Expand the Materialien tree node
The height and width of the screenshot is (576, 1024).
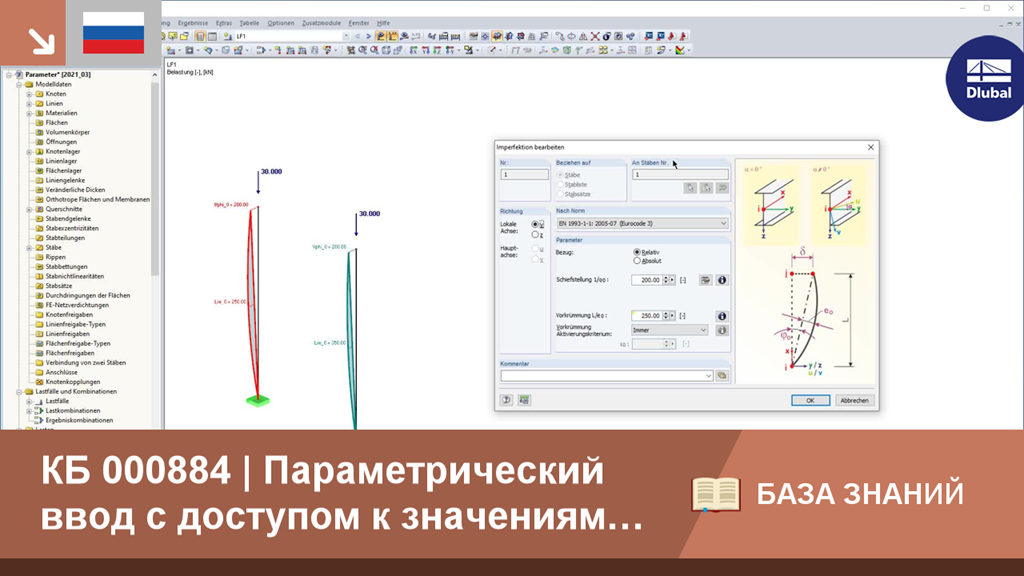point(29,113)
